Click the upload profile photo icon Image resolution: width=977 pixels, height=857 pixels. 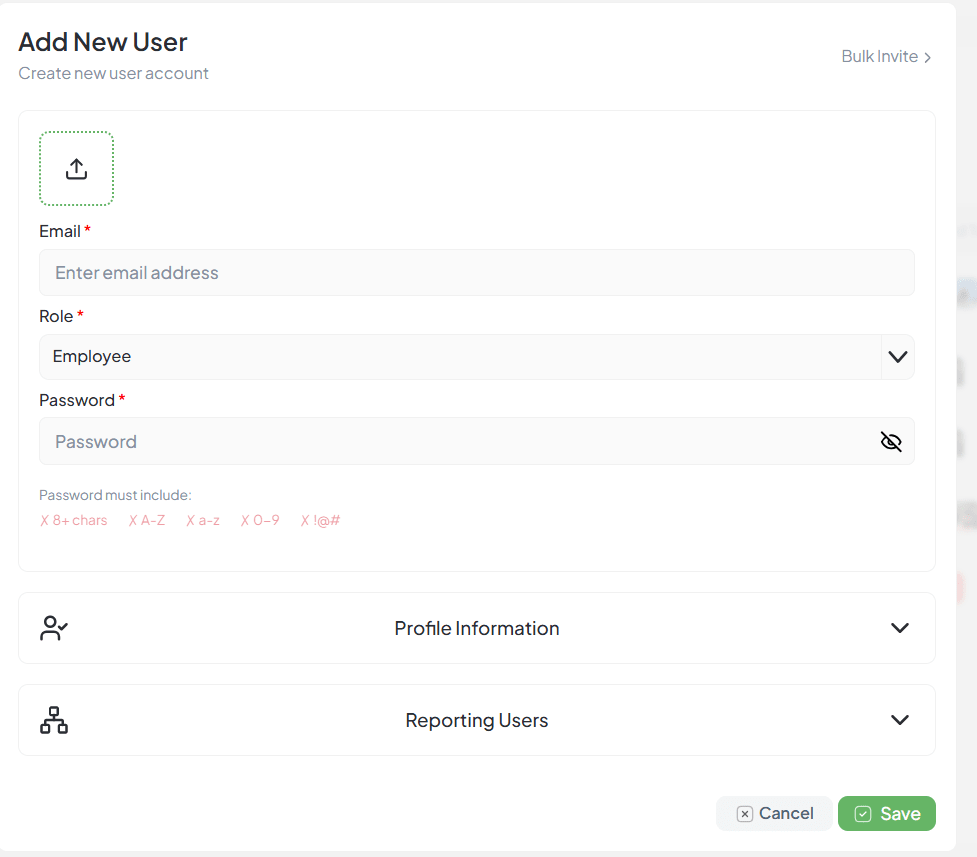click(76, 169)
